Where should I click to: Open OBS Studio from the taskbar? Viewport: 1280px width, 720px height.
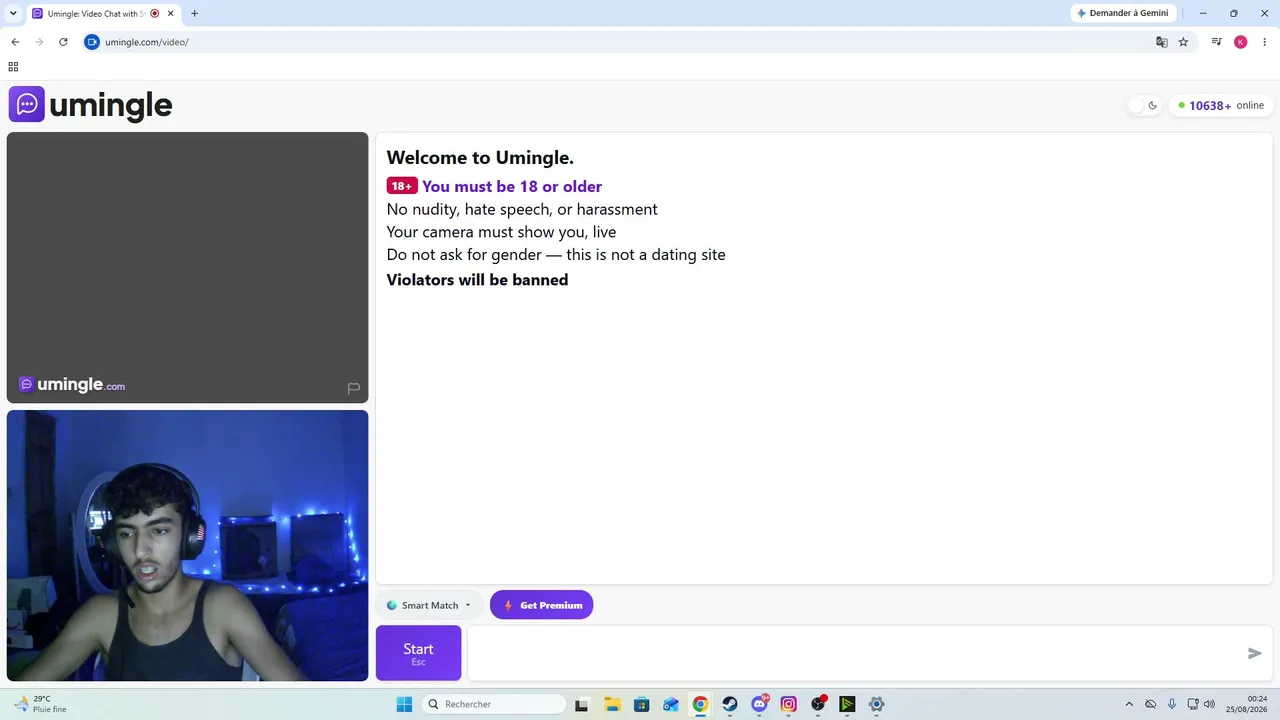point(818,704)
